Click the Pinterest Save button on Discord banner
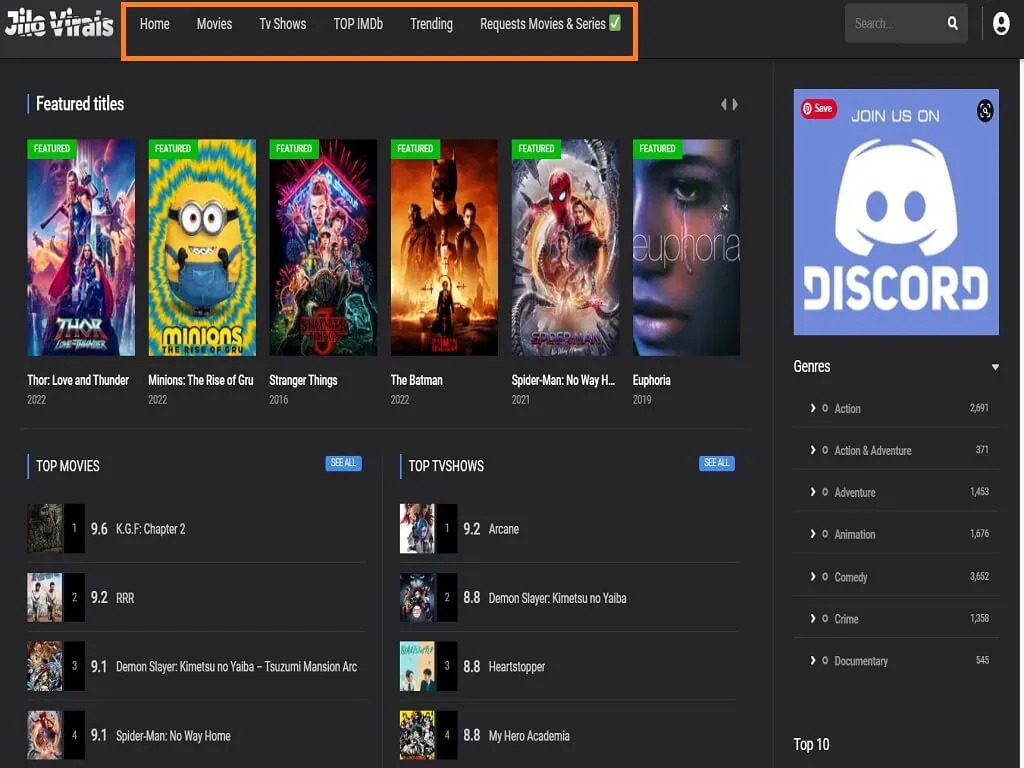Image resolution: width=1024 pixels, height=768 pixels. [x=818, y=108]
